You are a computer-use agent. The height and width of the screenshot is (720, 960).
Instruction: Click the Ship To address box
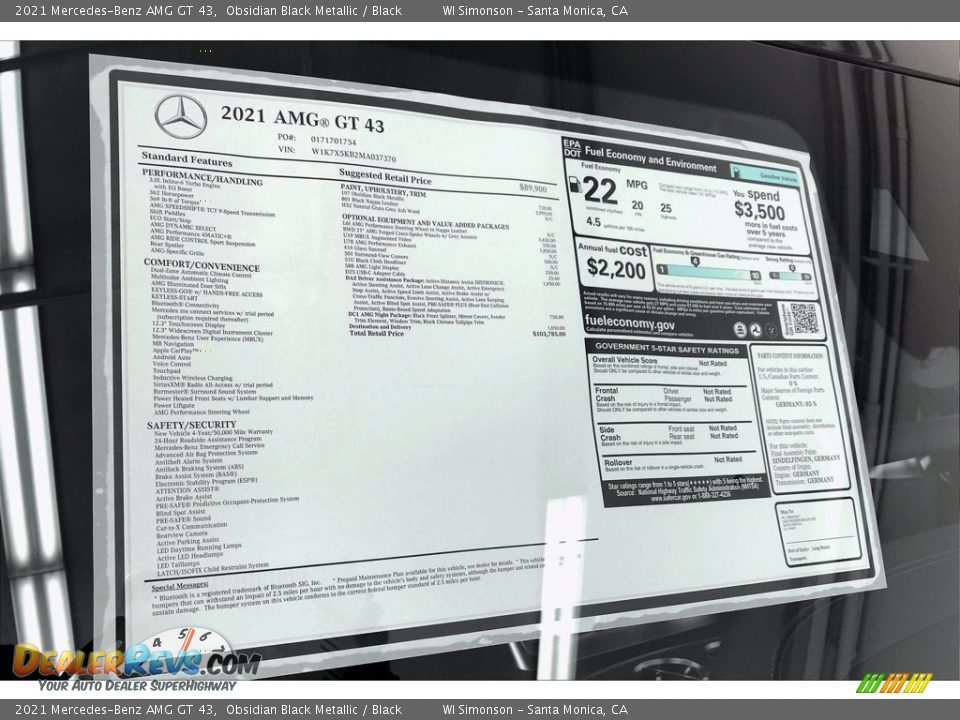coord(818,531)
